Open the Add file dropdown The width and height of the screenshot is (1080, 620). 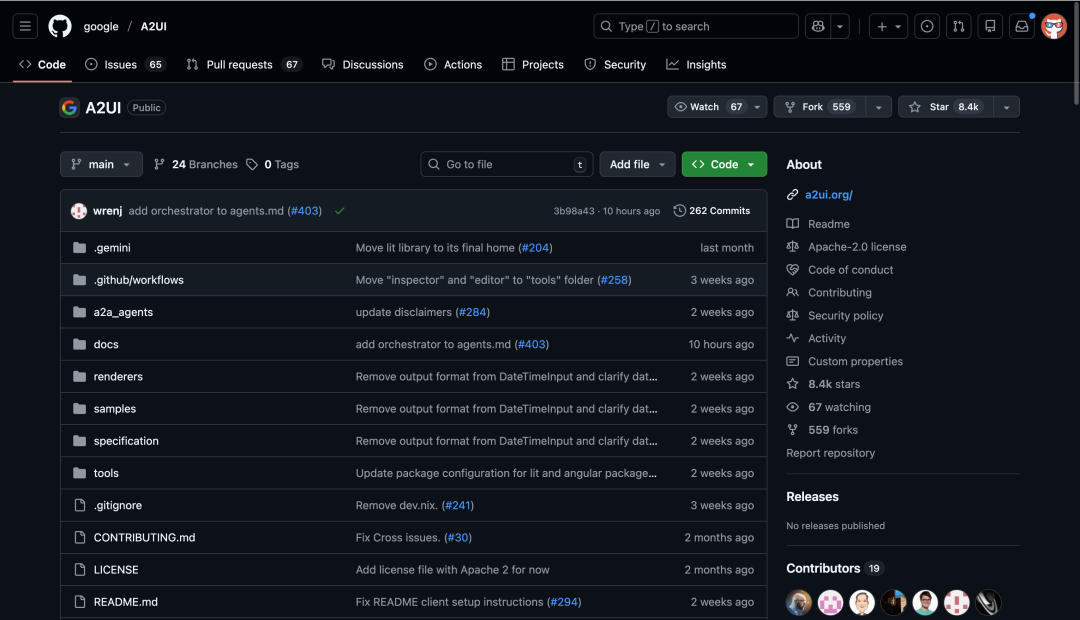click(637, 164)
